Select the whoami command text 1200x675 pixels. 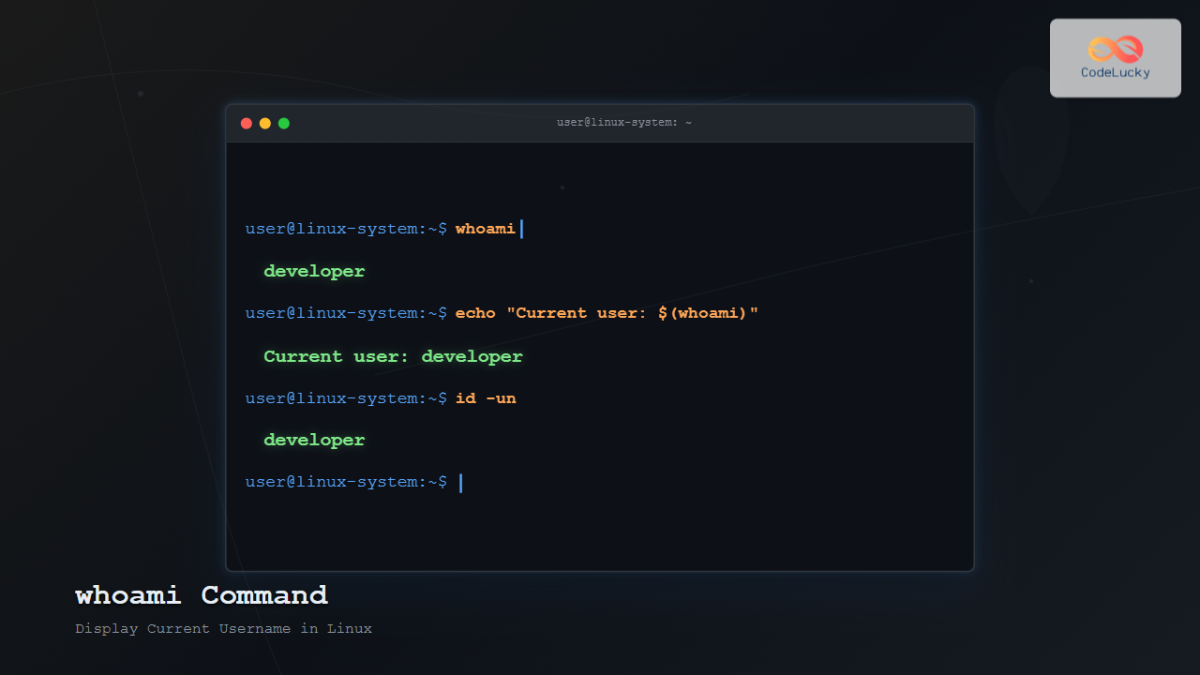click(x=485, y=228)
